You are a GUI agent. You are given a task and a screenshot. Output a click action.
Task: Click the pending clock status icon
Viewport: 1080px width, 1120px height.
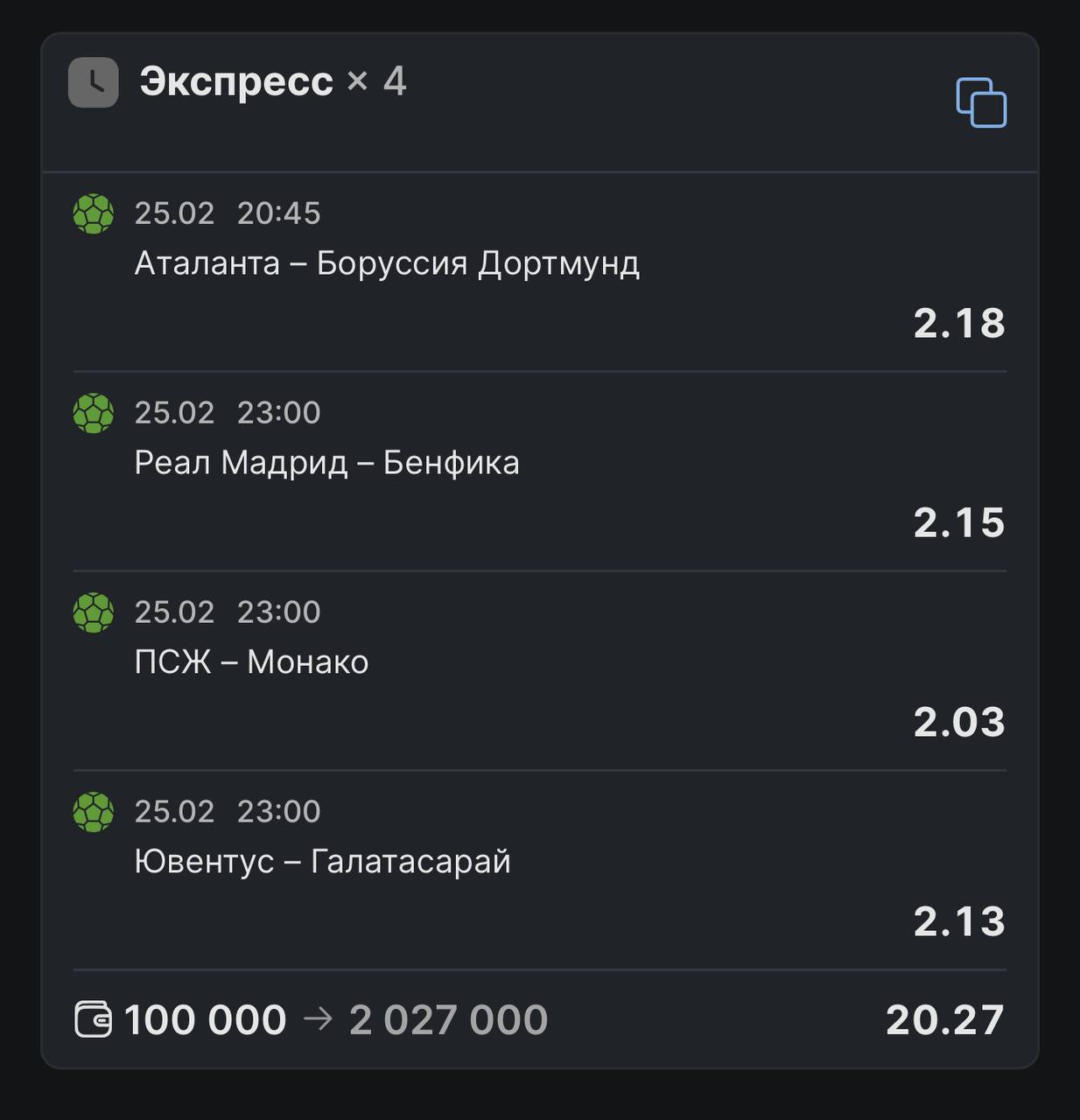point(94,83)
